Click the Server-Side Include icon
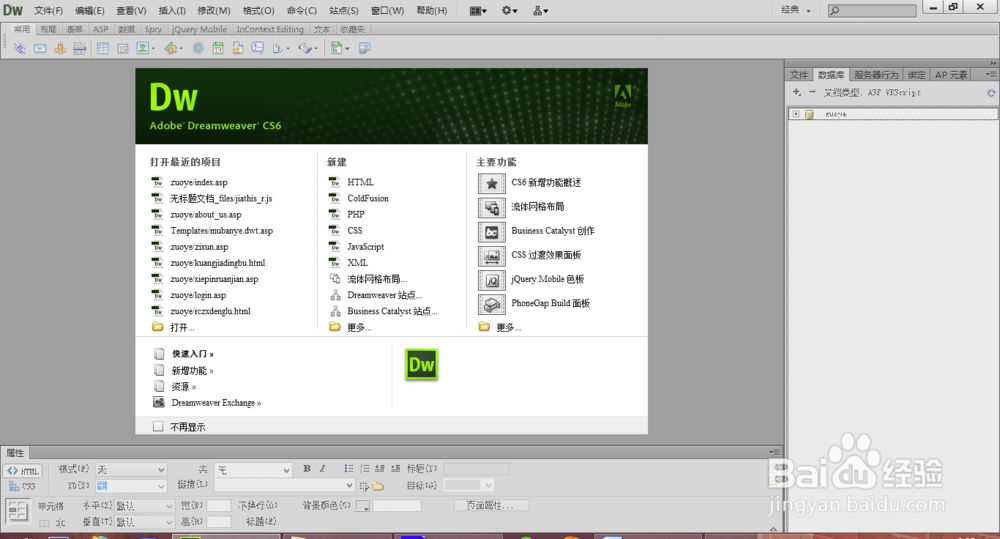This screenshot has width=1000, height=539. click(238, 48)
